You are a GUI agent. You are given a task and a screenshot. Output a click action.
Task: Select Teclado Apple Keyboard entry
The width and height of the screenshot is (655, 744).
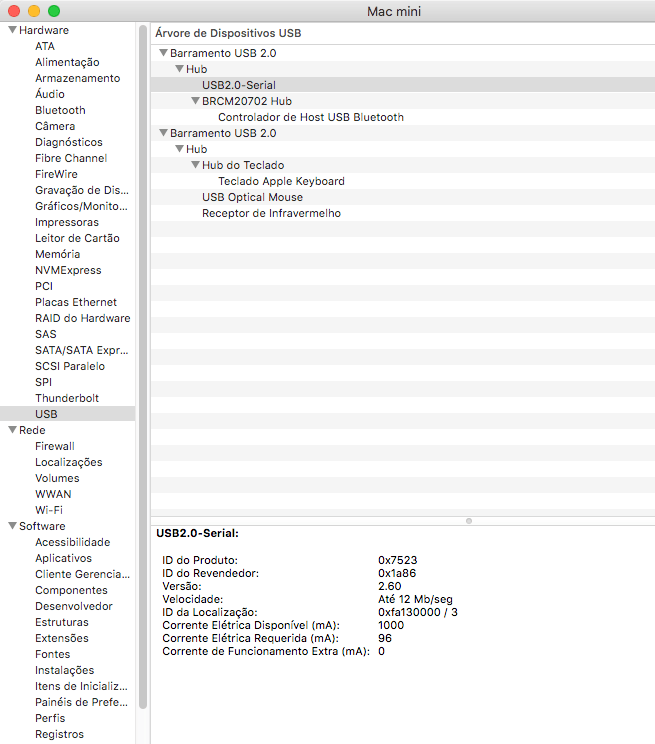pyautogui.click(x=281, y=181)
